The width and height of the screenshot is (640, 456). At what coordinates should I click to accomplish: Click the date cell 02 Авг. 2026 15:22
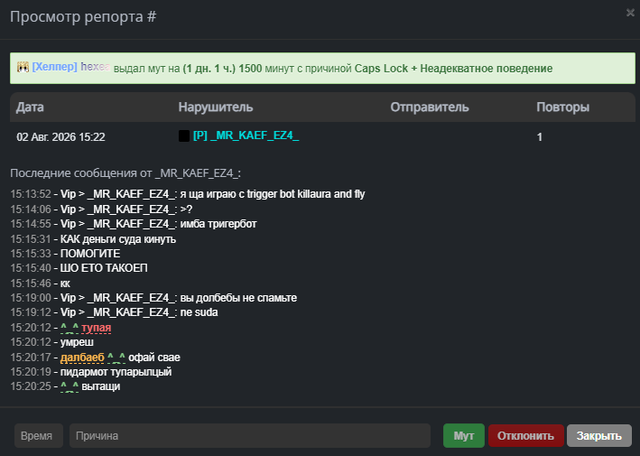tap(61, 137)
